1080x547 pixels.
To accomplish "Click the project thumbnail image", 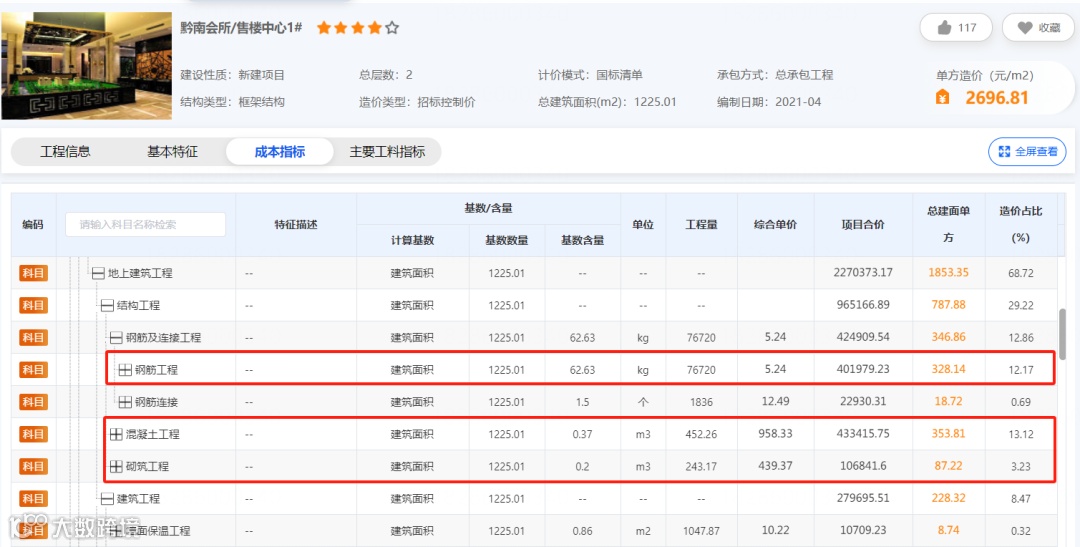I will [87, 65].
